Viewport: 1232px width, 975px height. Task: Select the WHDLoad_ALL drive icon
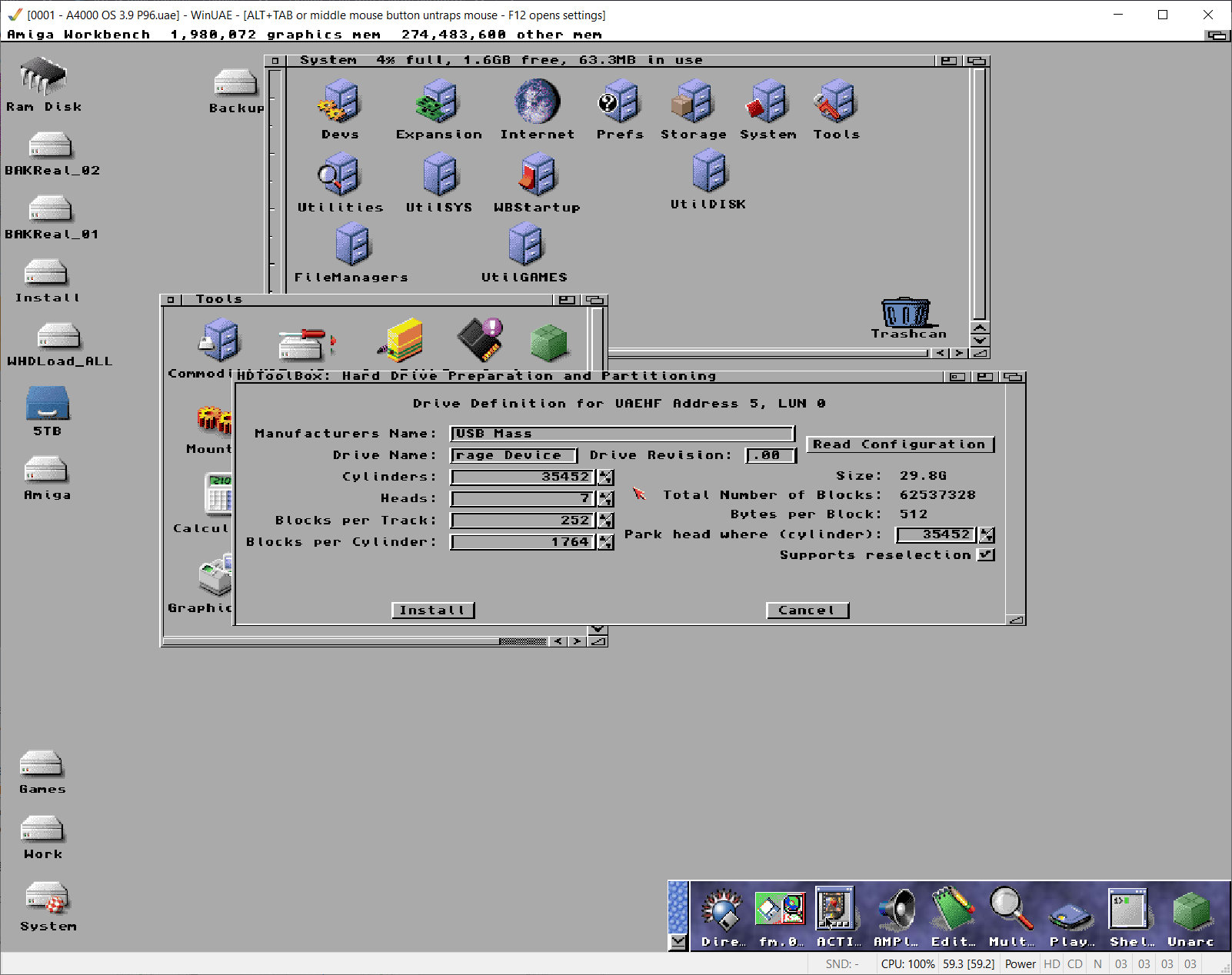coord(59,336)
